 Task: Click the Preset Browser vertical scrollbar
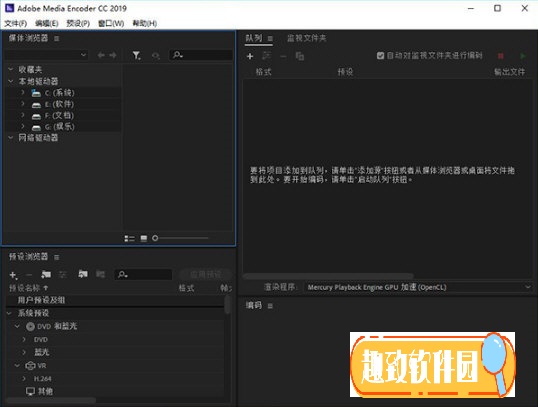(227, 305)
